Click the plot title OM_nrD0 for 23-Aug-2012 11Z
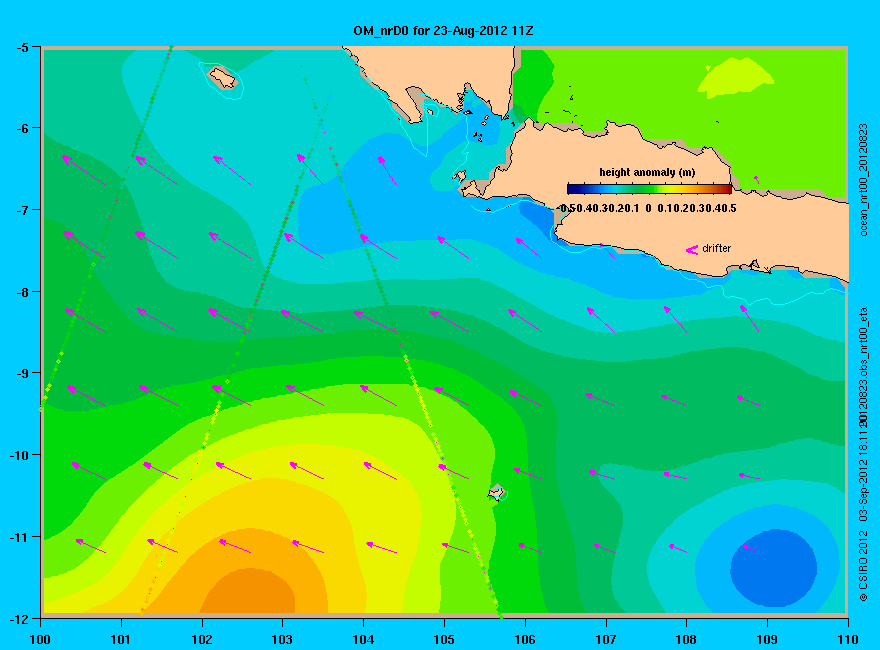This screenshot has height=650, width=880. point(443,31)
